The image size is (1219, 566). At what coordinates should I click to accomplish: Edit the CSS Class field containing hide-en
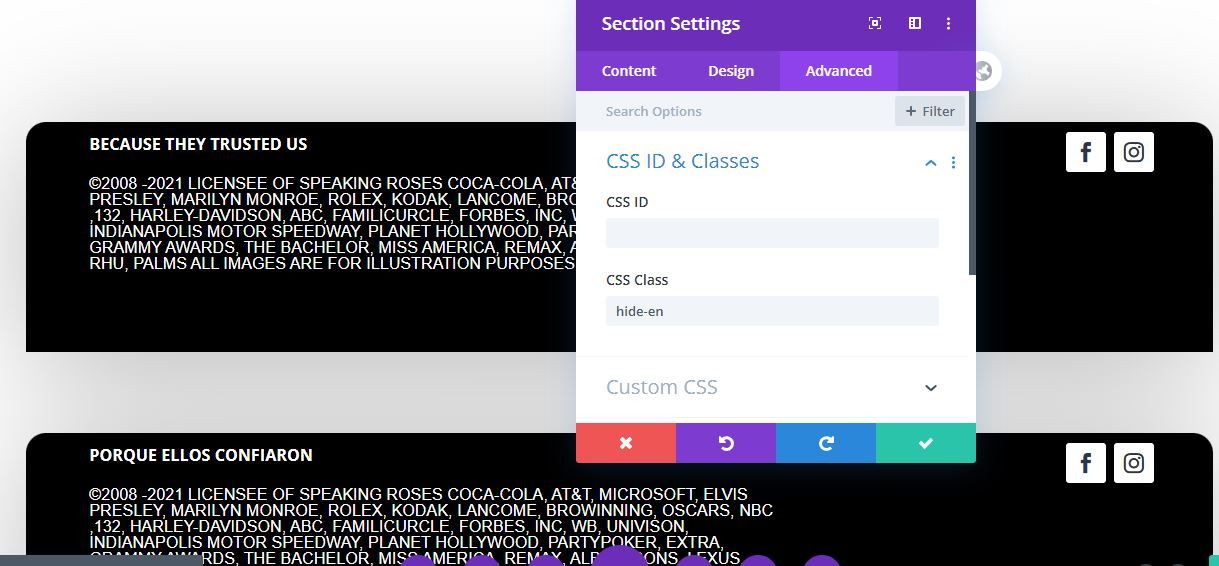coord(772,311)
